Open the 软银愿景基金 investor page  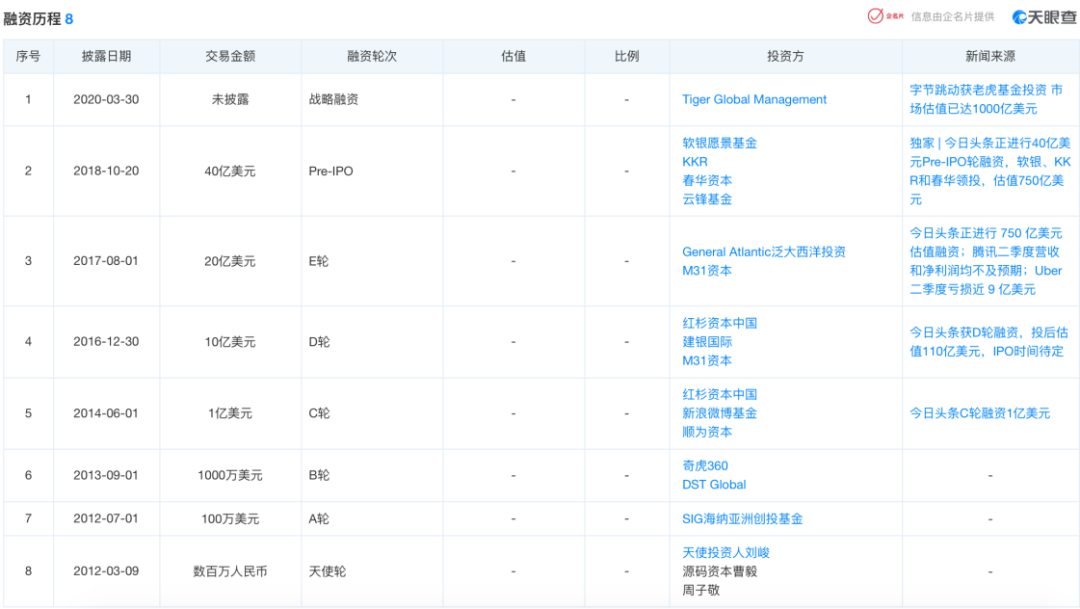[x=719, y=143]
